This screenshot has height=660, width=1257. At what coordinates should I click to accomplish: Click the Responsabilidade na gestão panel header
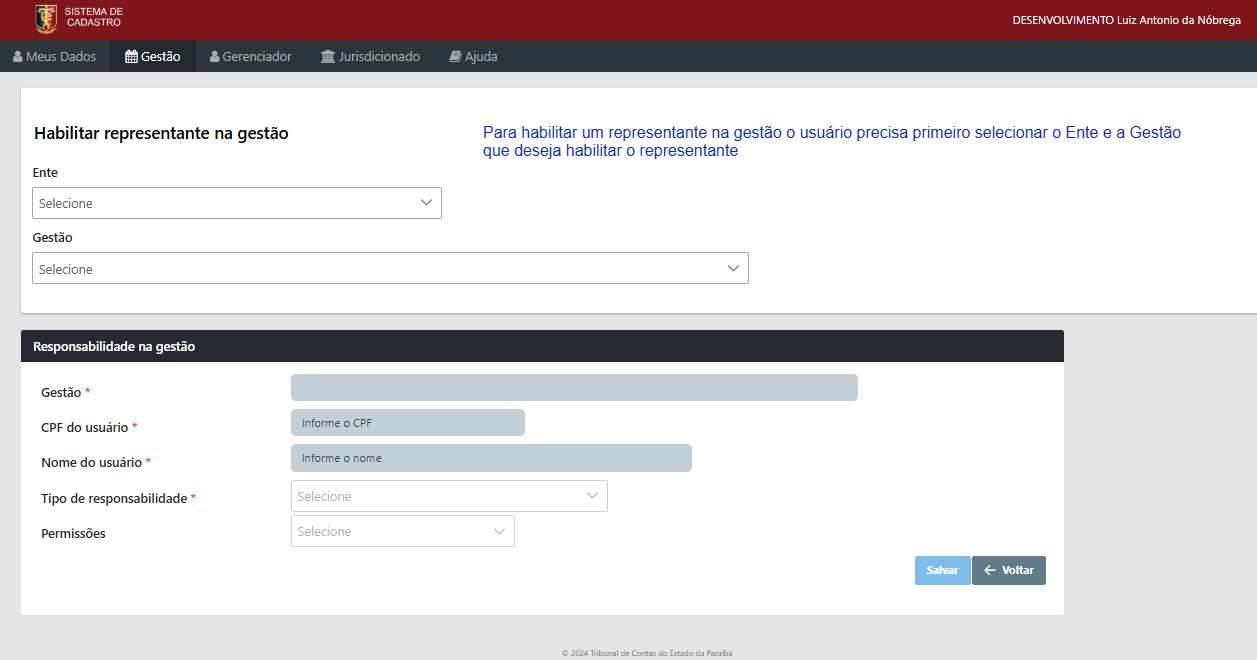[x=542, y=346]
